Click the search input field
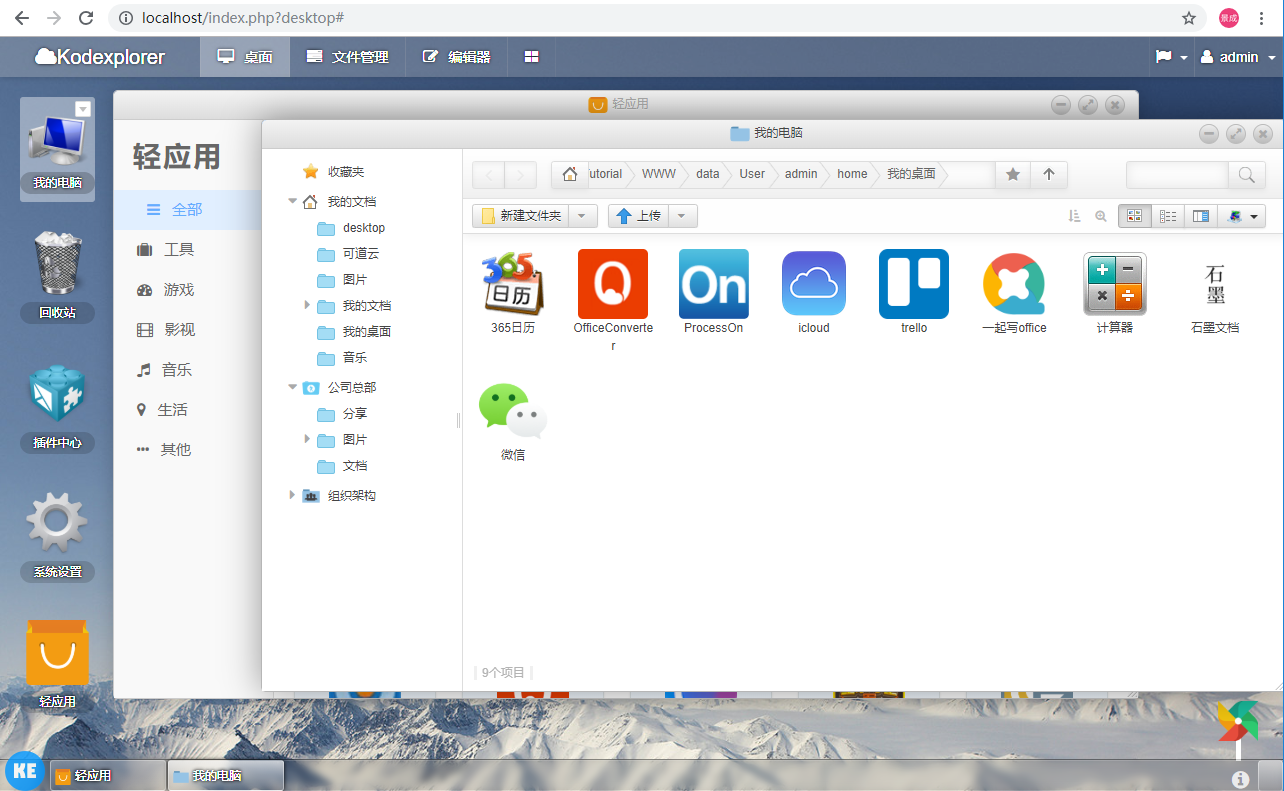Viewport: 1284px width, 791px height. tap(1177, 175)
